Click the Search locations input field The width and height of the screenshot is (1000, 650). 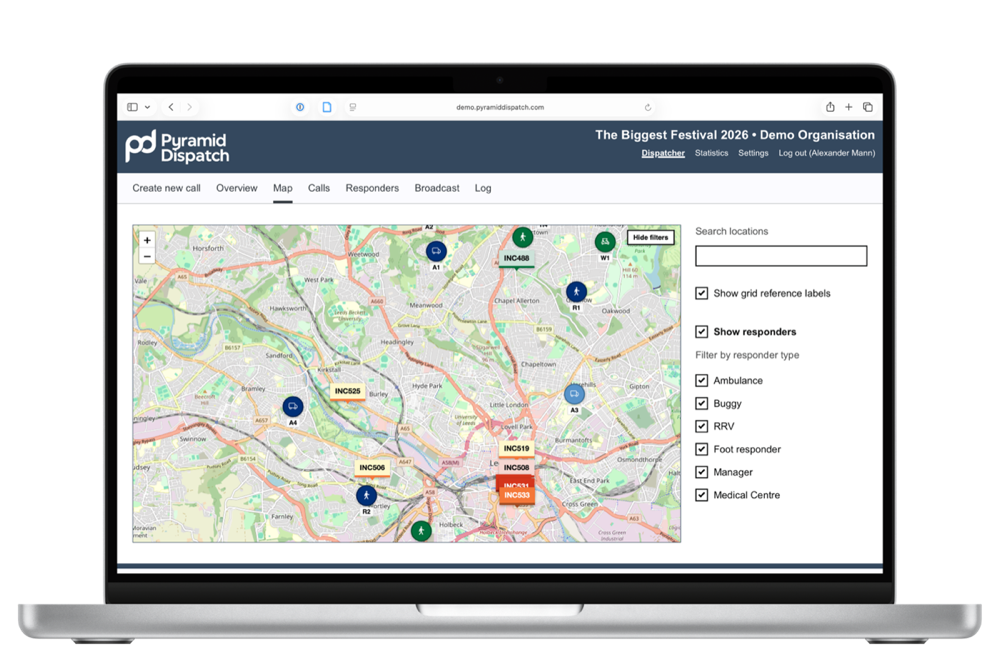tap(781, 256)
